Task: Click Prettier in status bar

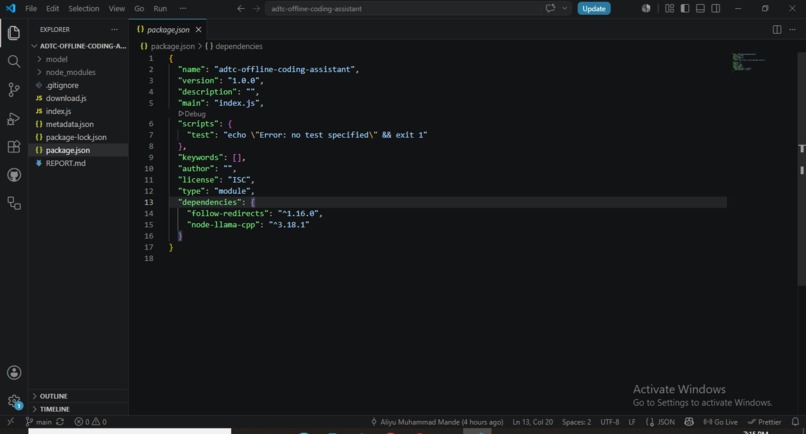Action: pyautogui.click(x=764, y=422)
